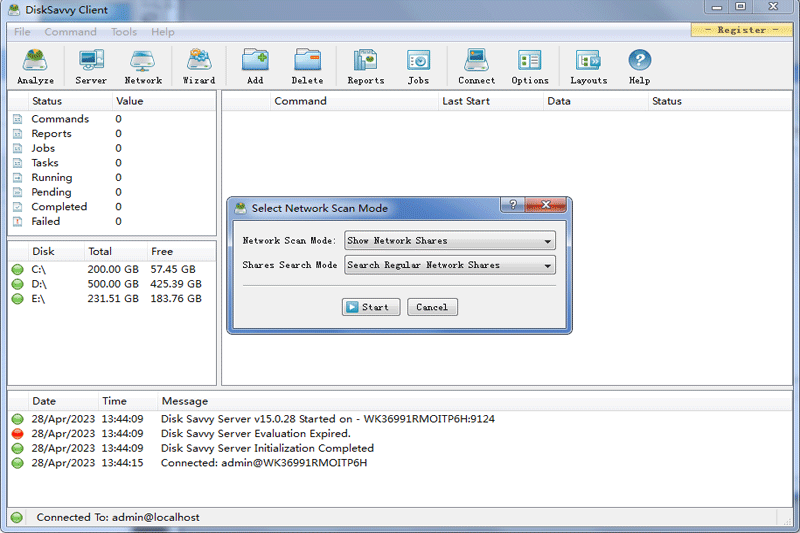
Task: Open the Options toolbar icon
Action: (x=530, y=66)
